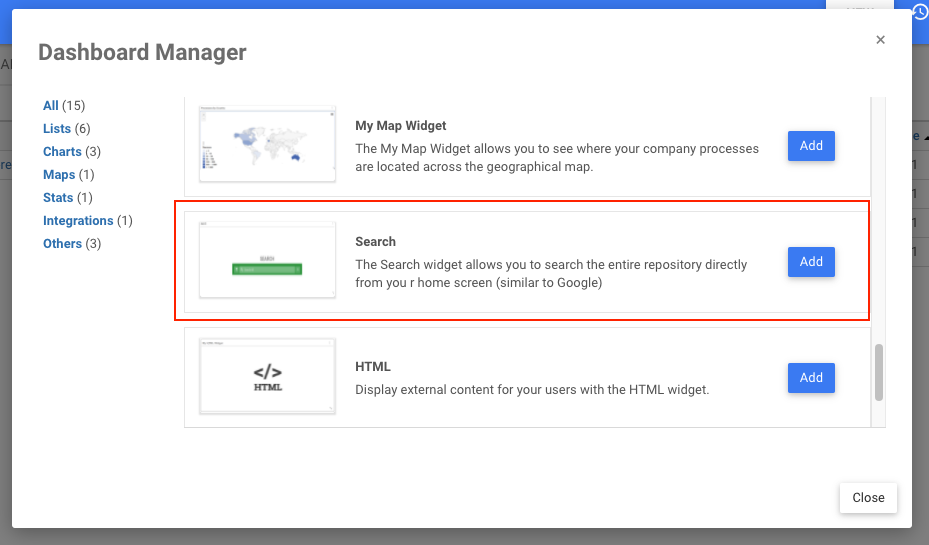The image size is (929, 545).
Task: Click the My Map Widget title
Action: [x=401, y=126]
